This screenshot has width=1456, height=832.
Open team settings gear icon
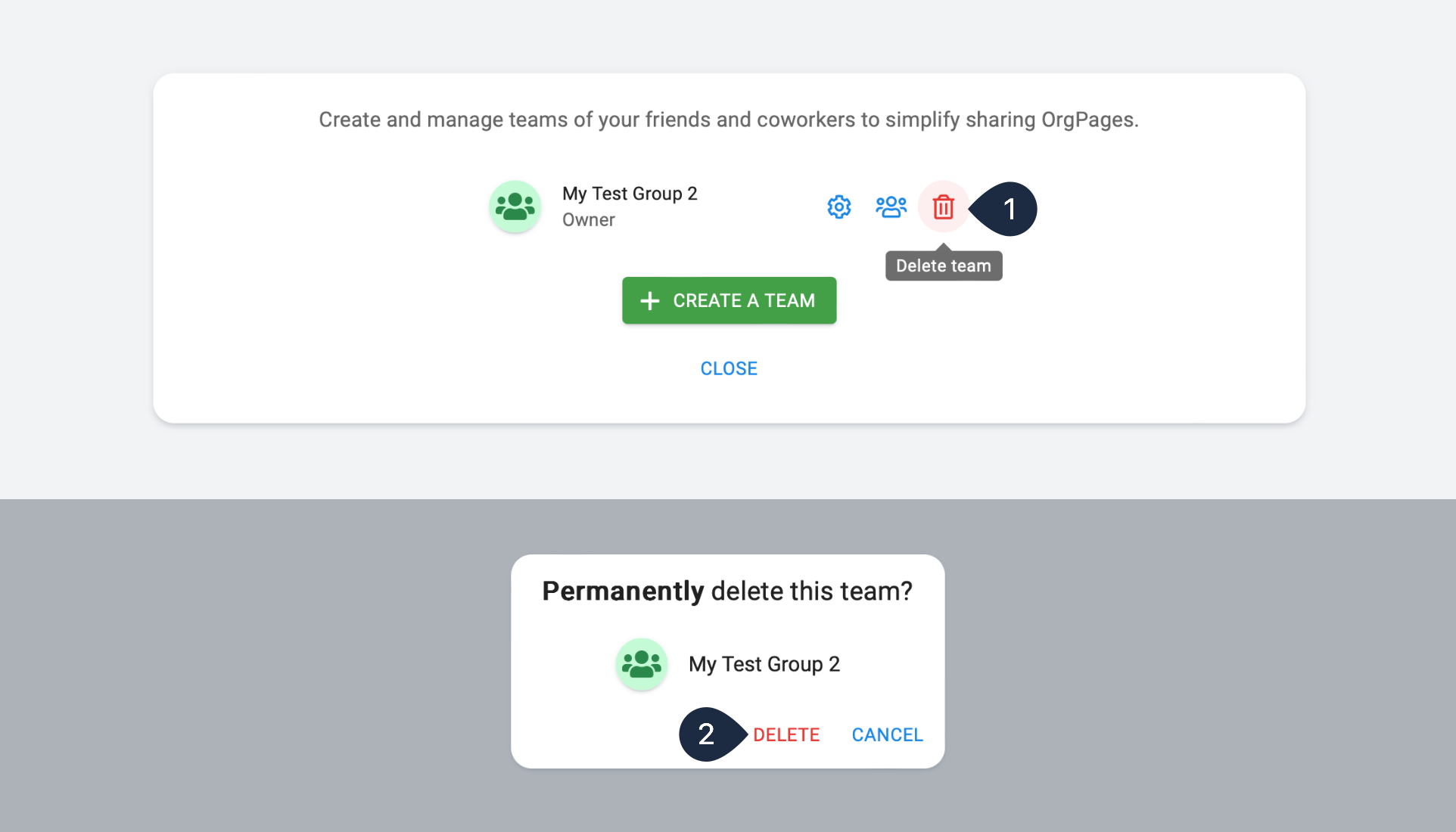pos(838,206)
